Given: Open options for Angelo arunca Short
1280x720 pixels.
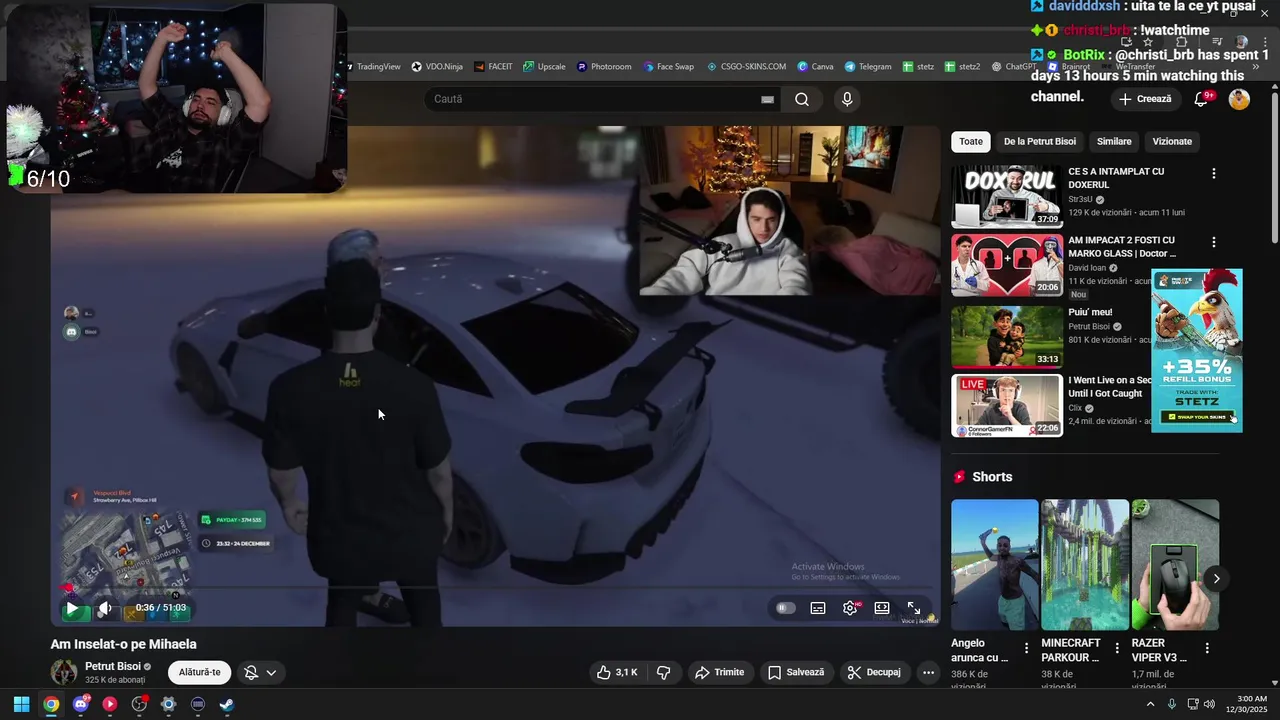Looking at the screenshot, I should point(1026,648).
